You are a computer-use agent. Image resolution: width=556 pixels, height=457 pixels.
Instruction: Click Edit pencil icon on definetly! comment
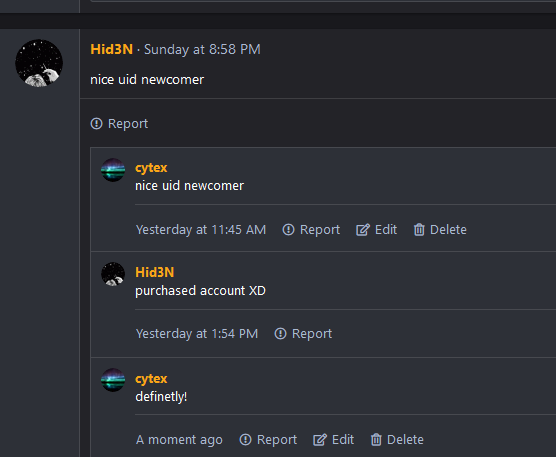tap(319, 440)
